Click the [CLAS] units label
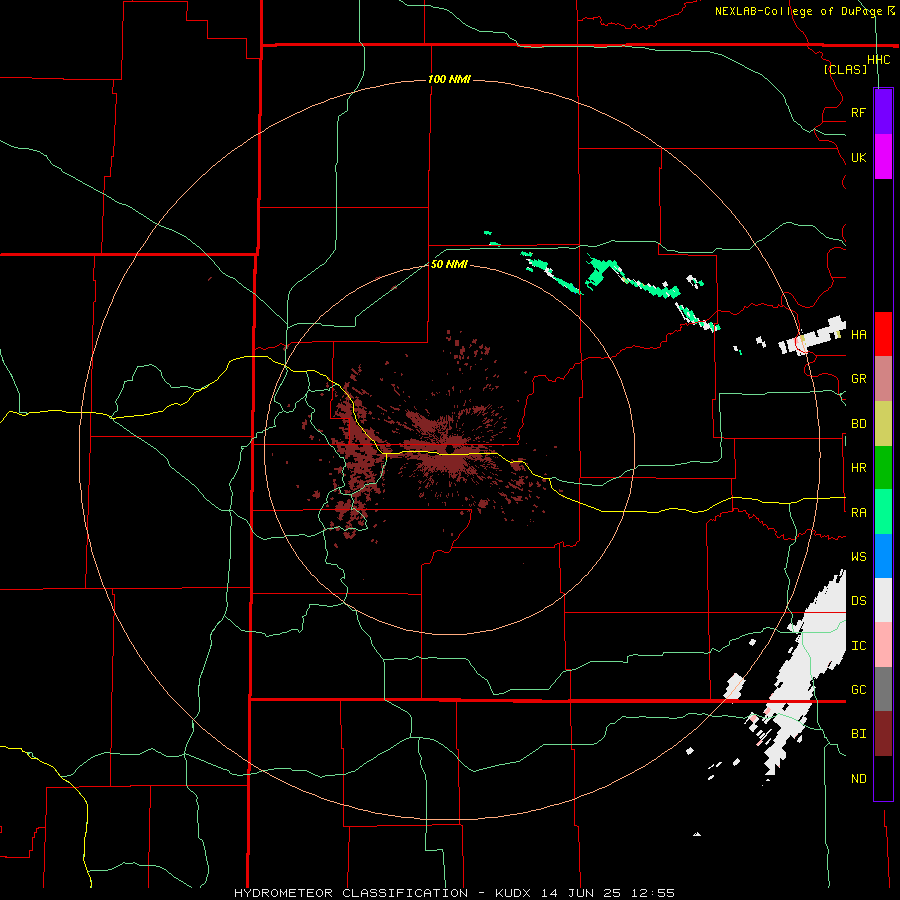Viewport: 900px width, 900px height. (x=845, y=70)
